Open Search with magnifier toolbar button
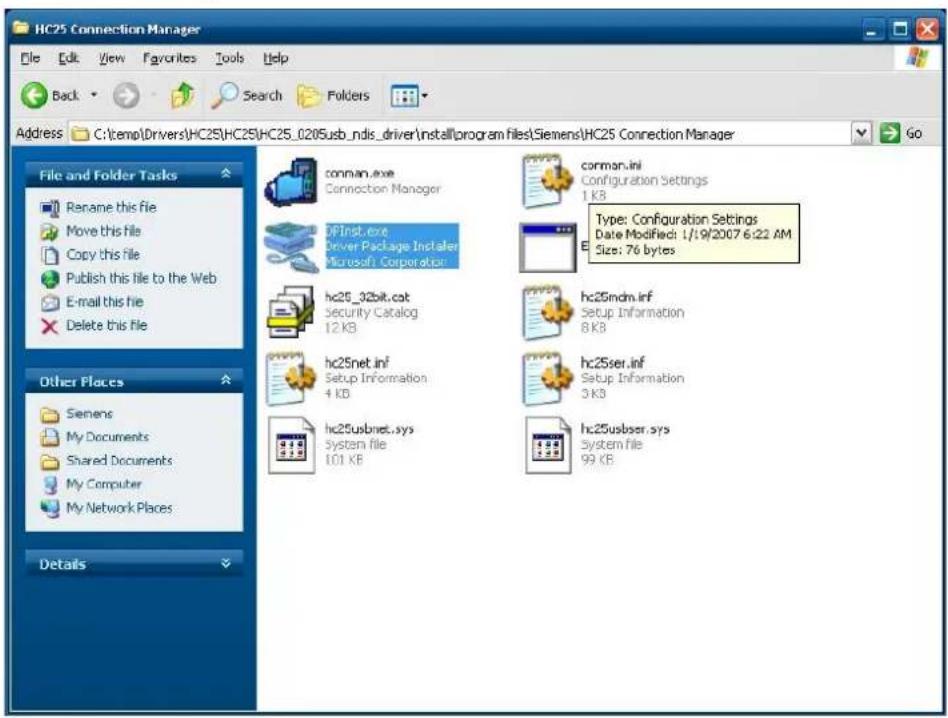Image resolution: width=948 pixels, height=718 pixels. (x=247, y=95)
